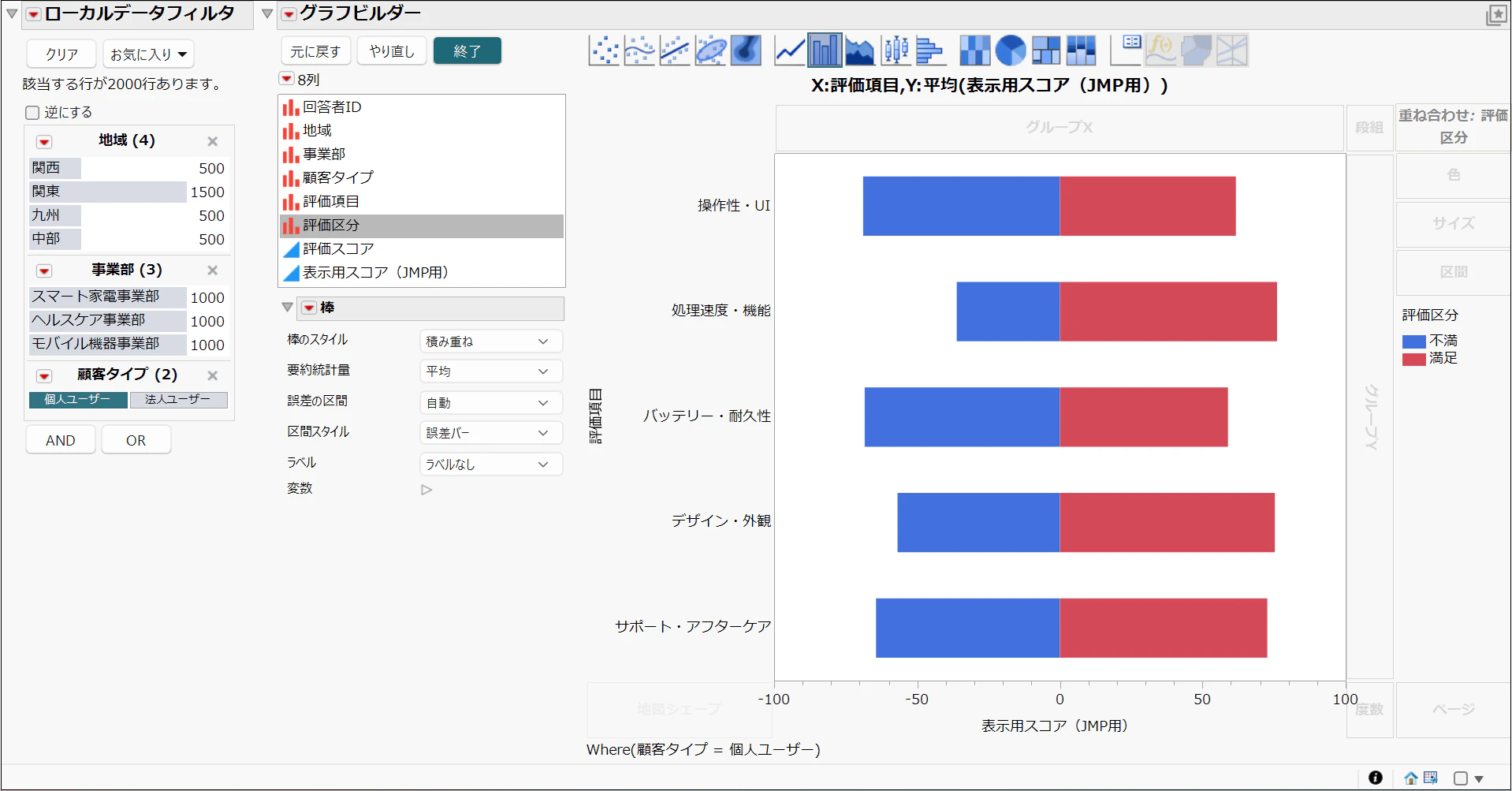This screenshot has width=1512, height=791.
Task: Select the Parallel plot element icon
Action: point(1232,50)
